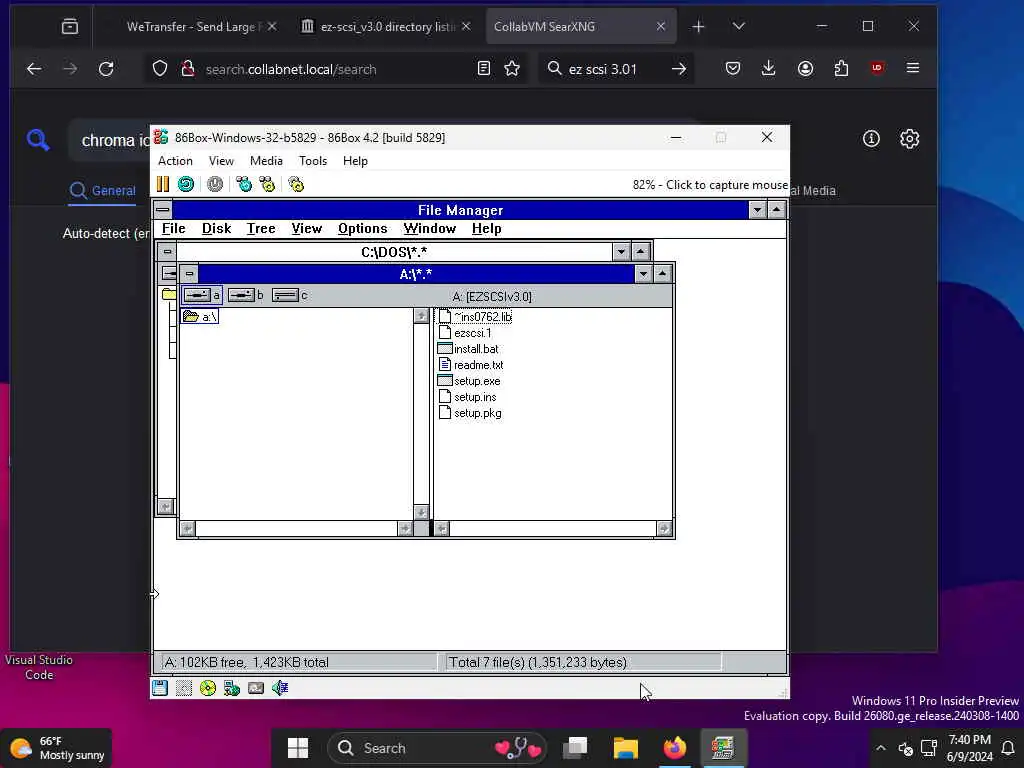Reload the Firefox page

click(x=106, y=69)
